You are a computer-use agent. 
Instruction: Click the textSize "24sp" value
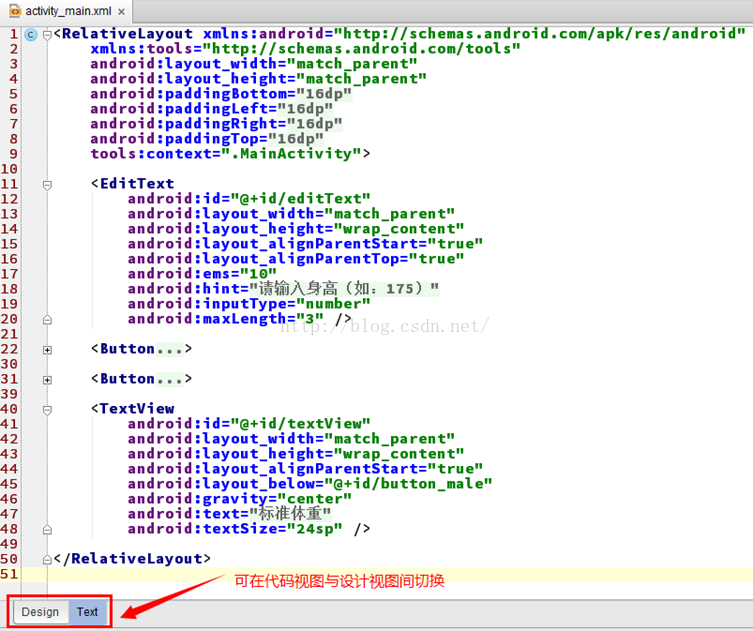coord(315,529)
